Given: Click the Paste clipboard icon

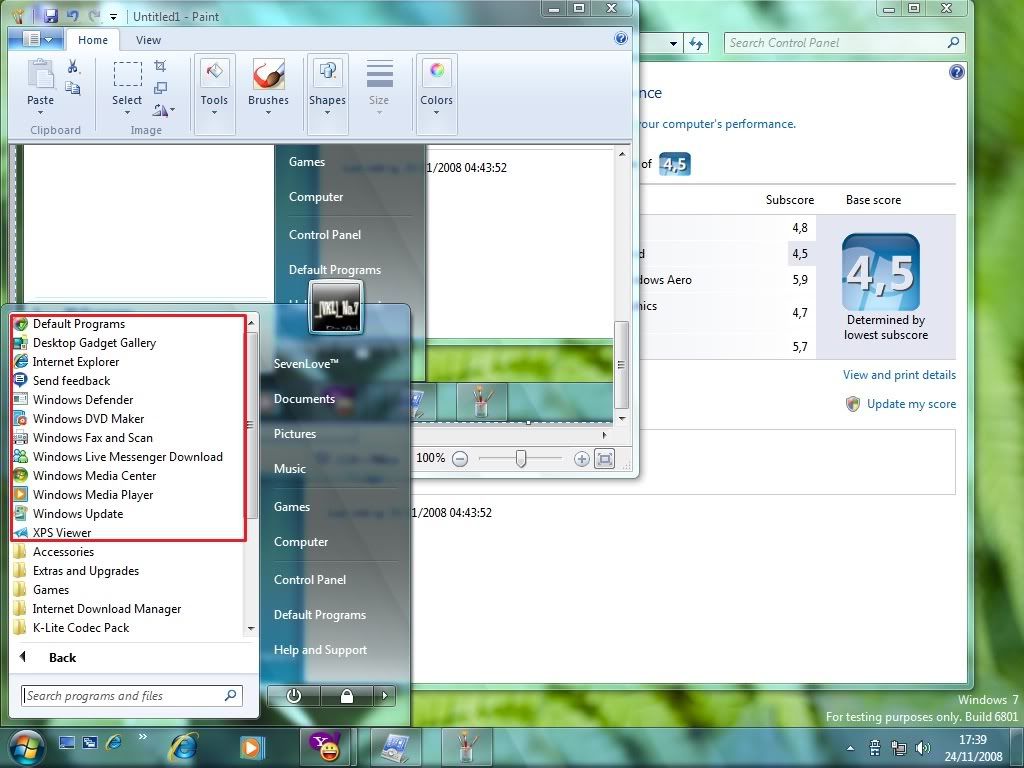Looking at the screenshot, I should tap(40, 74).
